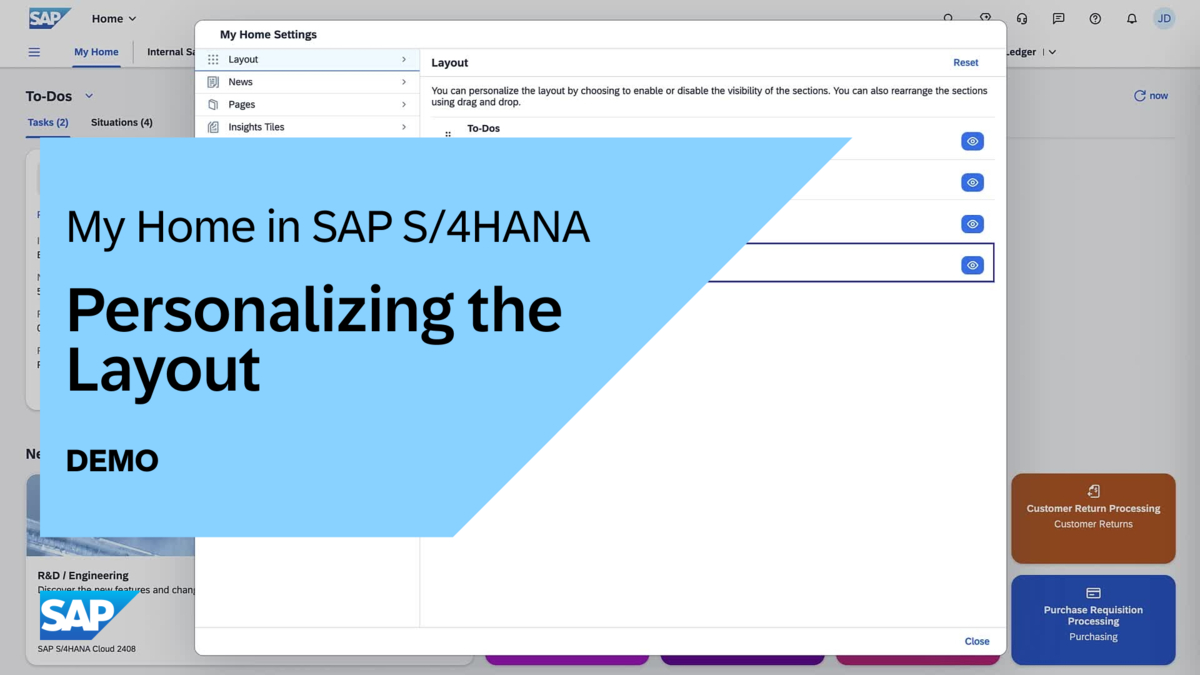The height and width of the screenshot is (675, 1200).
Task: Click the notification bell icon
Action: 1131,18
